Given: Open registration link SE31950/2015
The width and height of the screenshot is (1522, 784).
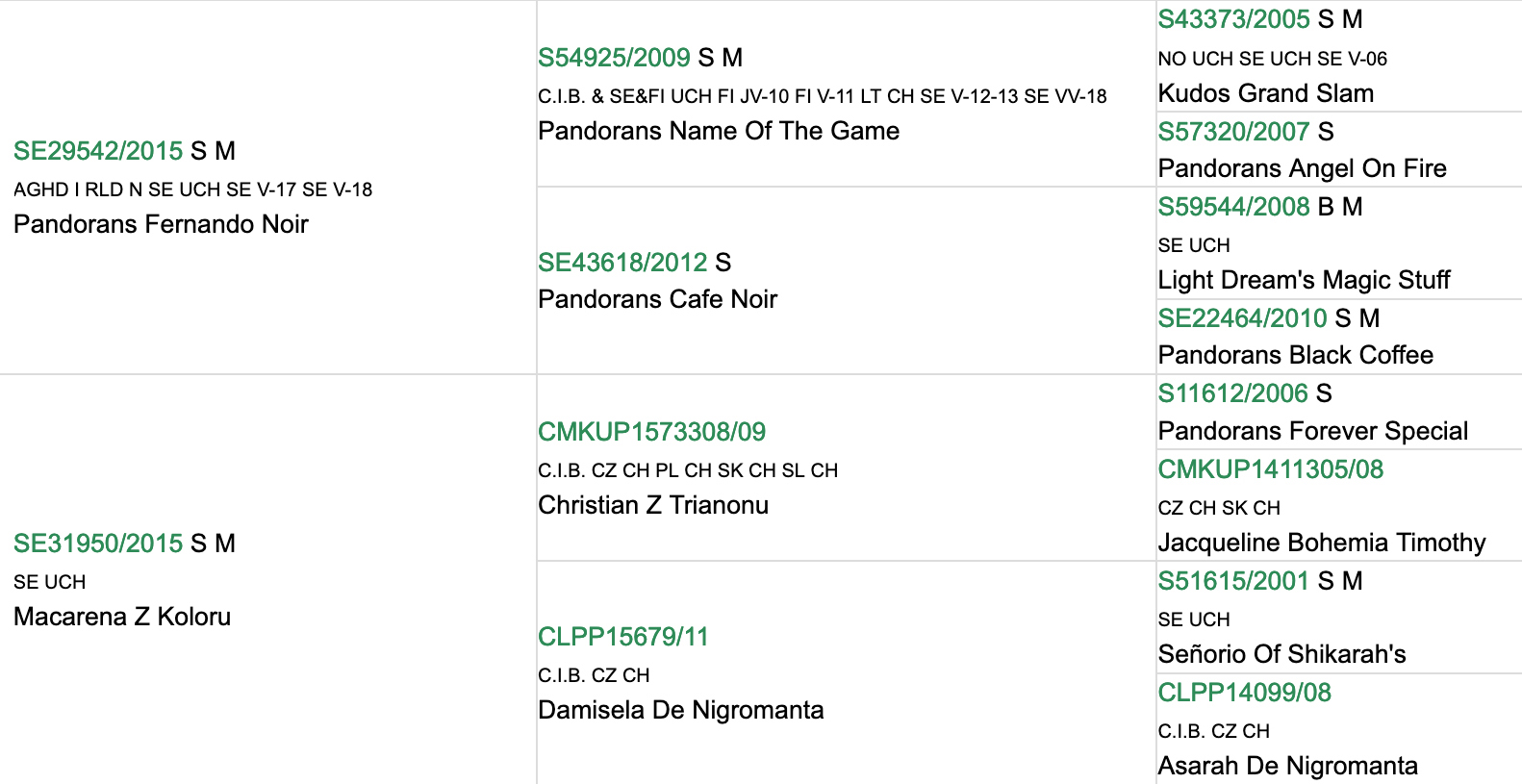Looking at the screenshot, I should [98, 544].
